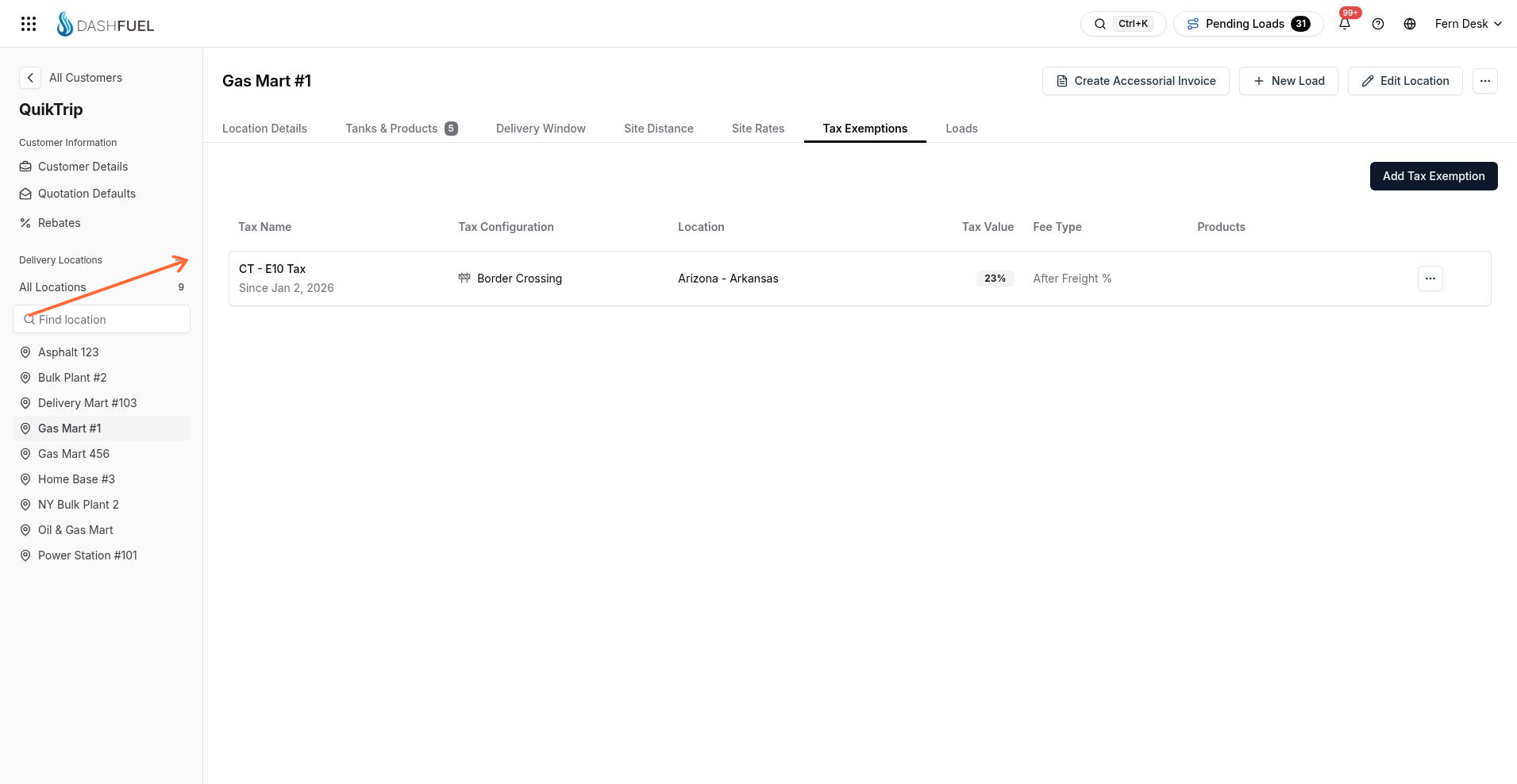Click the QuikTrip customer name
Screen dimensions: 1517x784
(x=51, y=110)
